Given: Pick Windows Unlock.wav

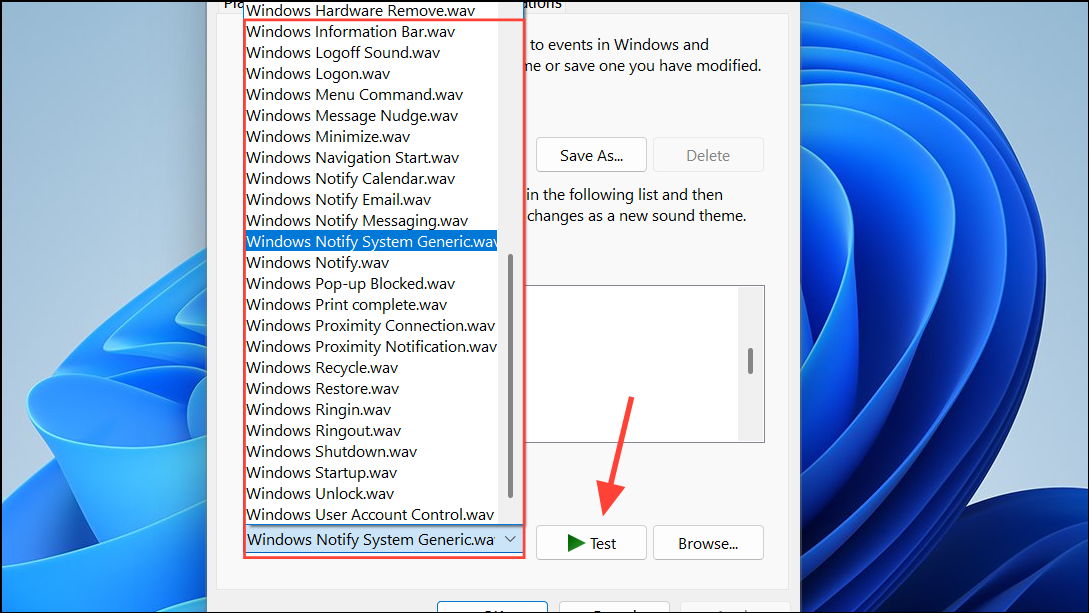Looking at the screenshot, I should pos(372,494).
